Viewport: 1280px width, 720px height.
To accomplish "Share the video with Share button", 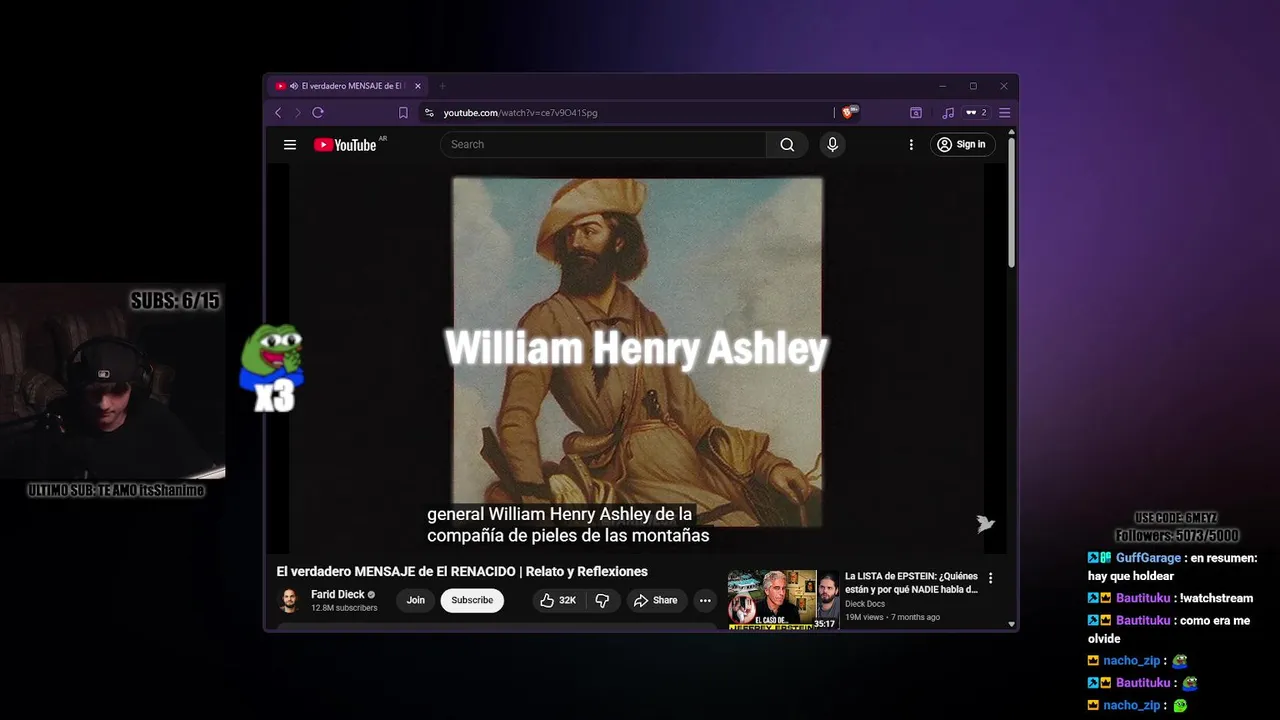I will tap(656, 600).
